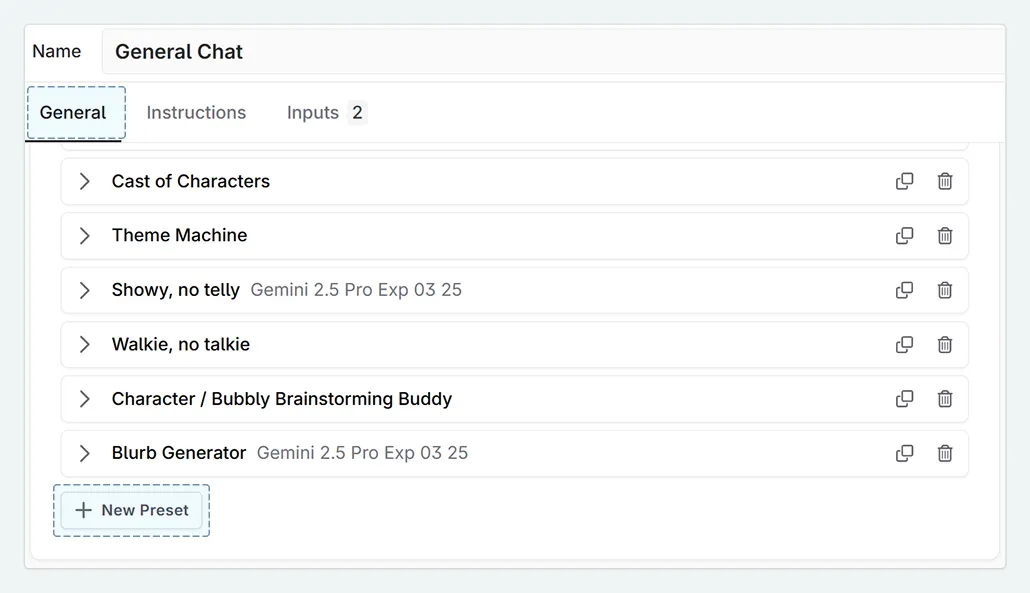Expand the Blurb Generator preset
The height and width of the screenshot is (593, 1030).
[x=85, y=453]
